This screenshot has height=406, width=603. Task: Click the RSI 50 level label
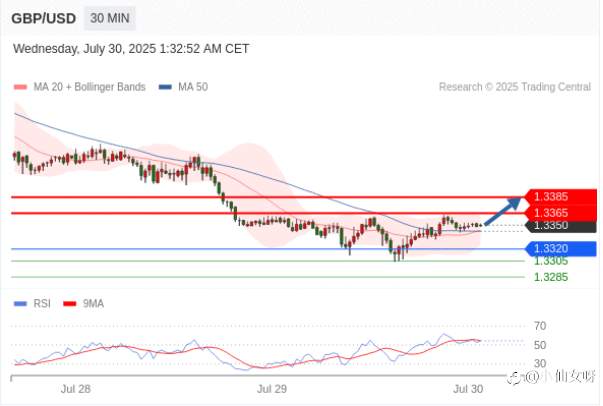[540, 345]
